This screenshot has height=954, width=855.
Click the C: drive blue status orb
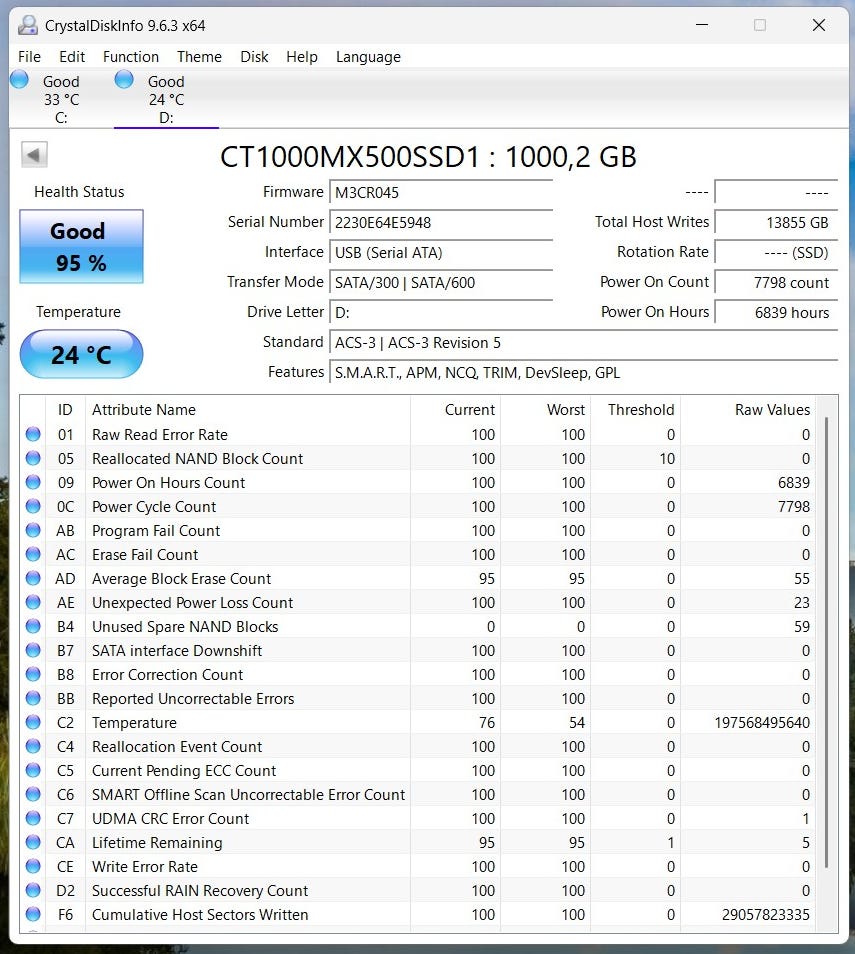(19, 80)
